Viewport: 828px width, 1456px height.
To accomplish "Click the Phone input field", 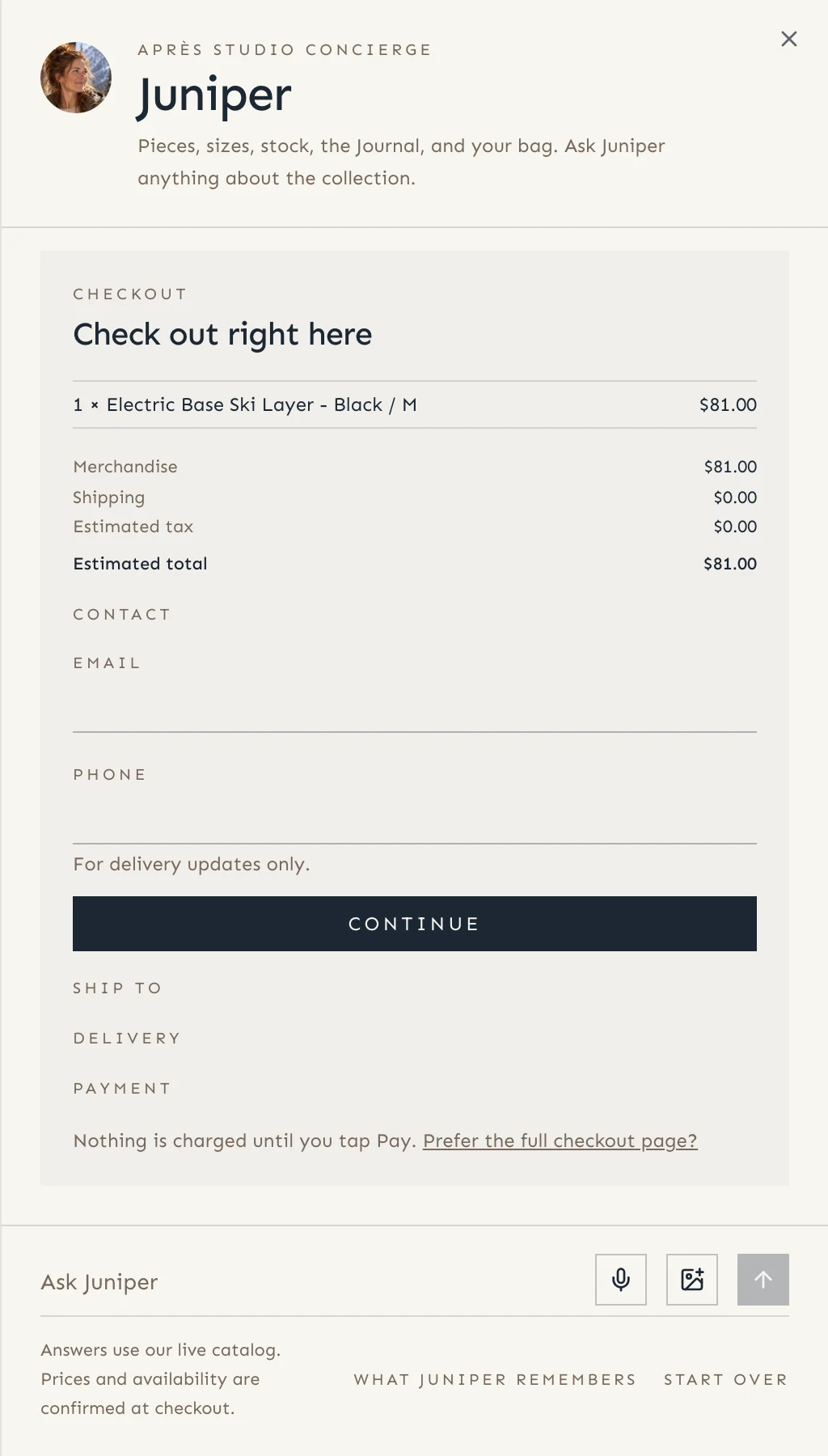I will point(415,819).
